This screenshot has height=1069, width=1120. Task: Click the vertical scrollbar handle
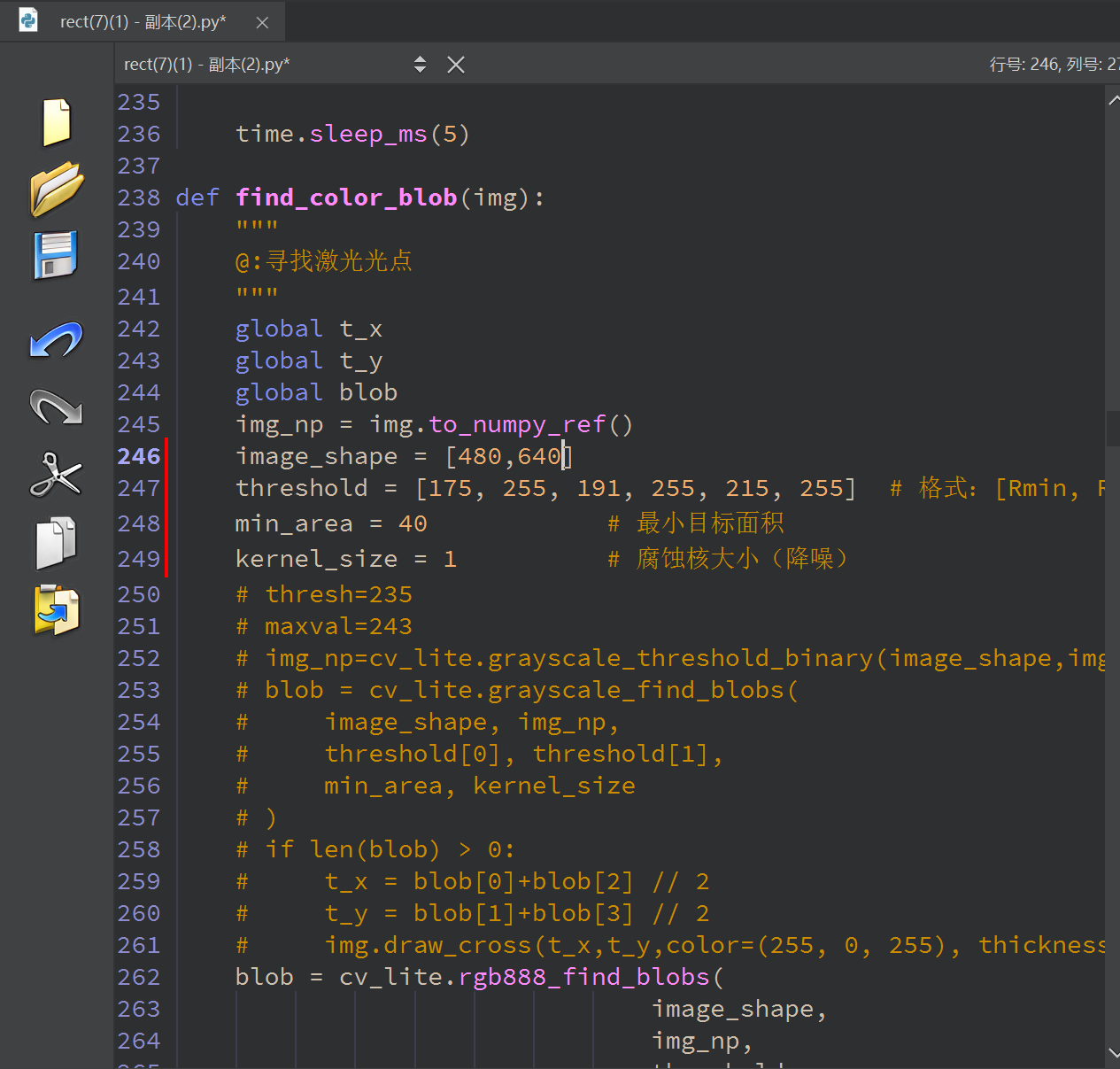(x=1112, y=429)
